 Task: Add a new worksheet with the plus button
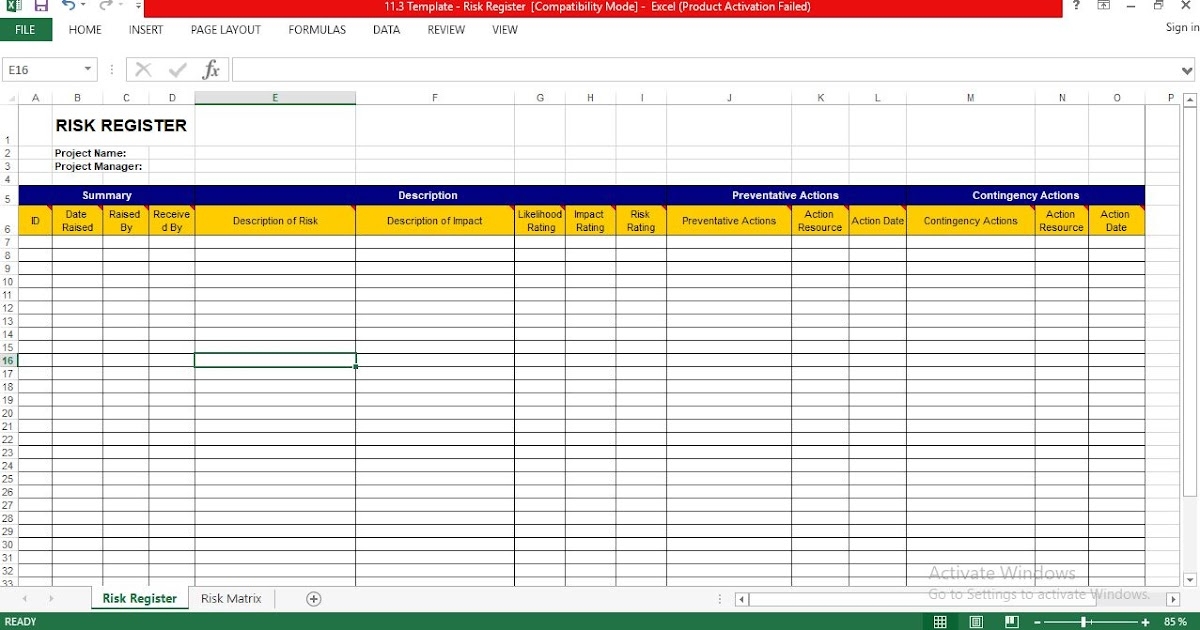tap(313, 598)
